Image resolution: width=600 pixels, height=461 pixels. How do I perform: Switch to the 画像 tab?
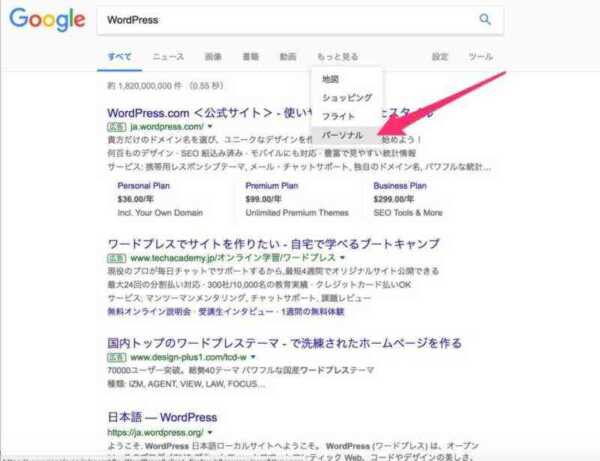click(x=213, y=57)
